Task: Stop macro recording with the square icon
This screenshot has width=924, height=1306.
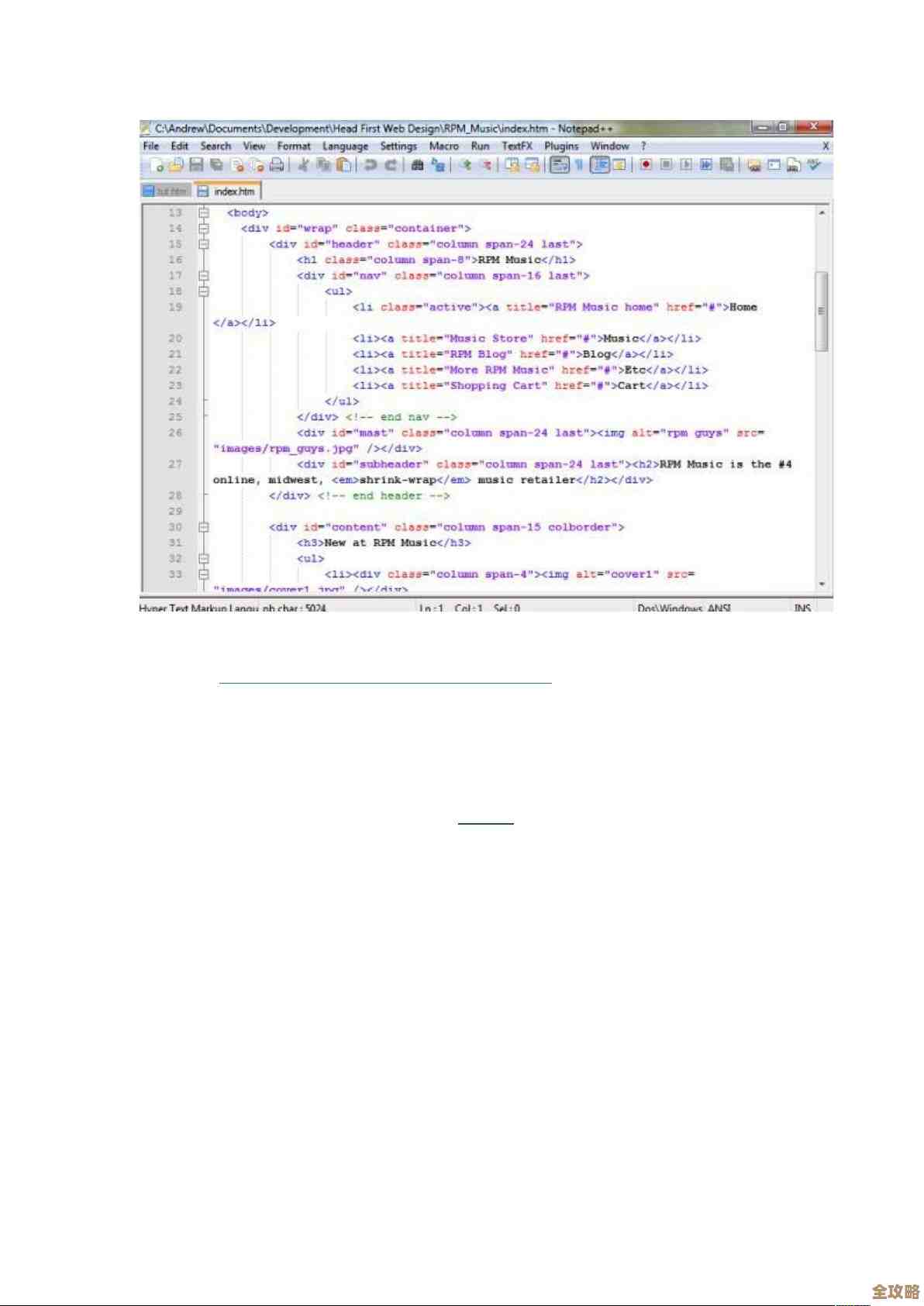Action: (666, 165)
